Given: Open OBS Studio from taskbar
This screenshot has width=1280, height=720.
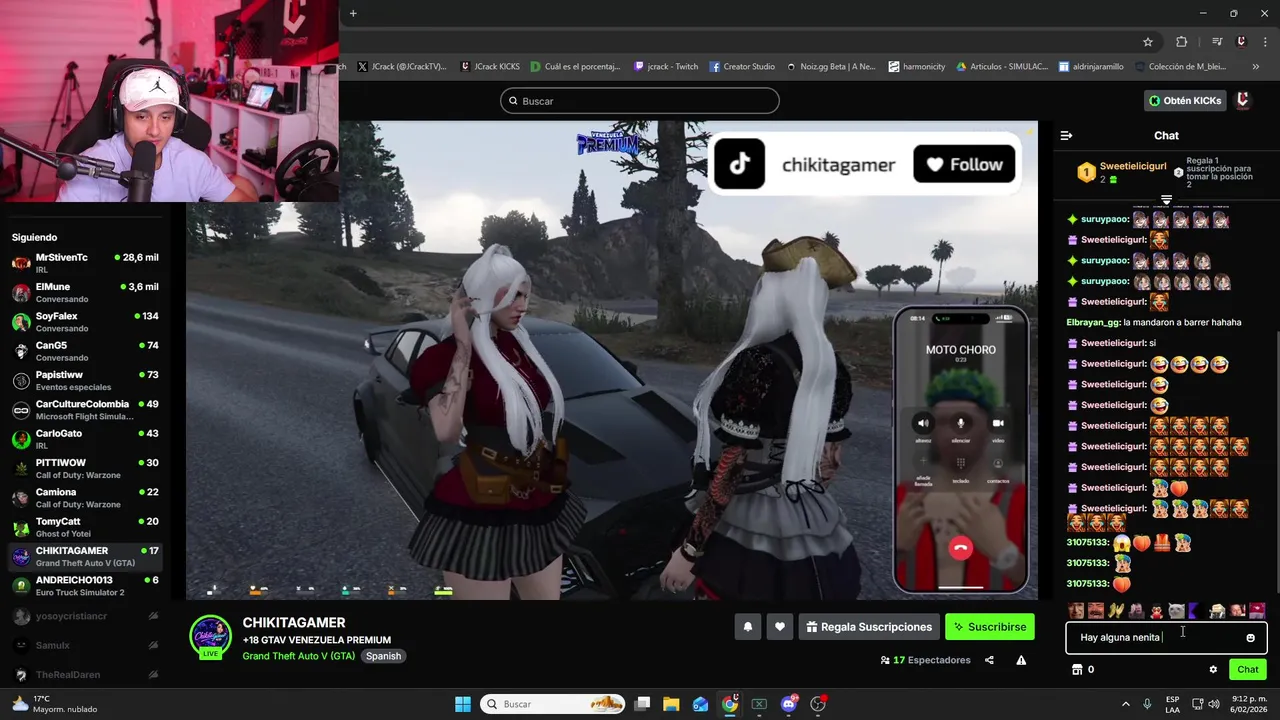Looking at the screenshot, I should [818, 704].
